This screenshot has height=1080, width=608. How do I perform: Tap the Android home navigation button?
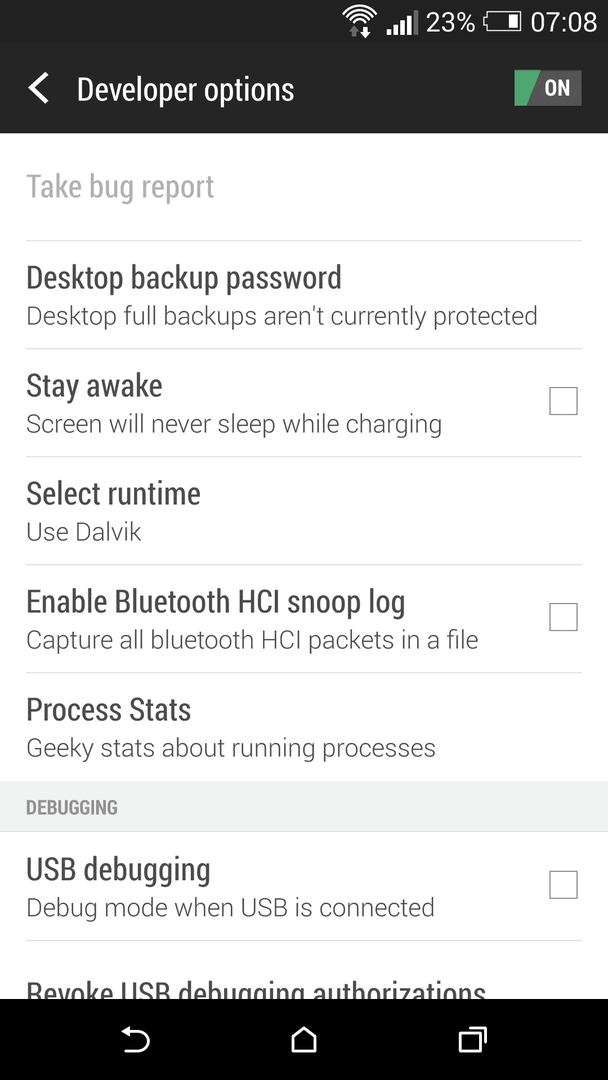click(x=304, y=1039)
